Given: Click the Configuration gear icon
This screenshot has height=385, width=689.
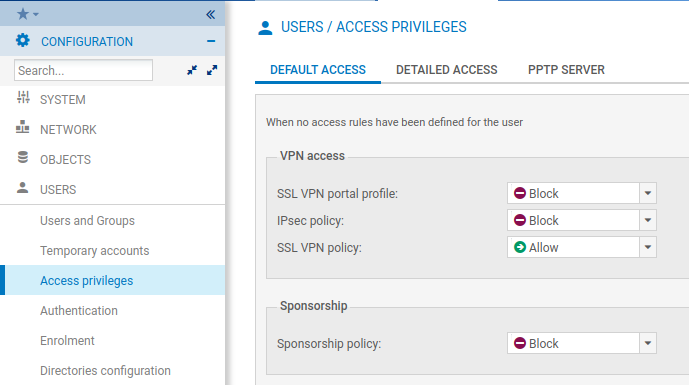Looking at the screenshot, I should point(23,41).
